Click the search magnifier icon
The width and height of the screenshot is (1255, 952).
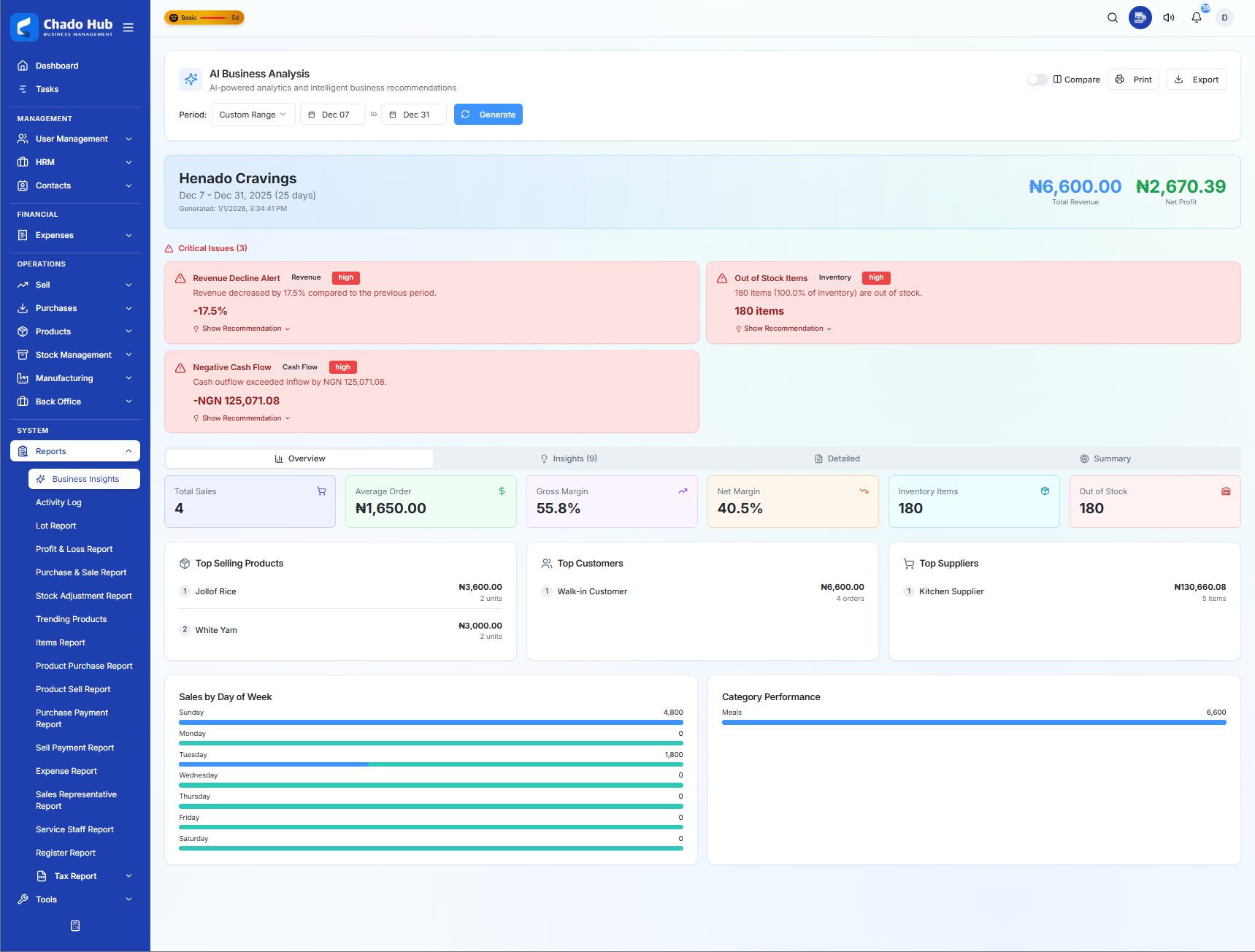(1112, 18)
